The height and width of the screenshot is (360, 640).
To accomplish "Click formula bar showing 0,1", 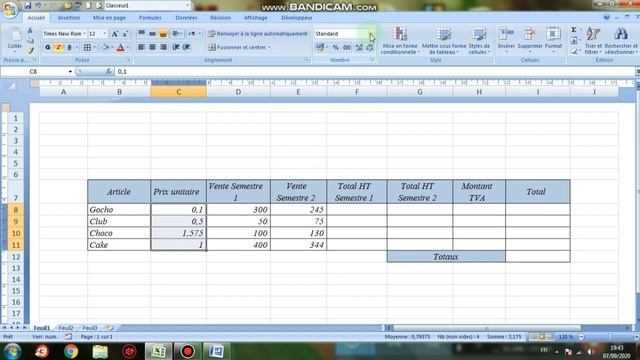I will (375, 72).
